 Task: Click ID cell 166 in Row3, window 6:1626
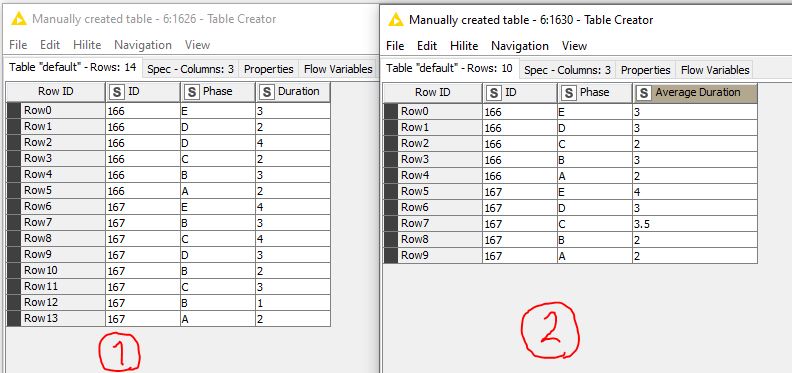click(x=143, y=158)
